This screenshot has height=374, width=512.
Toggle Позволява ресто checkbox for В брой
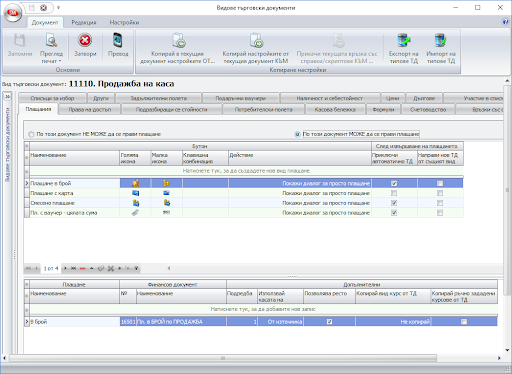pyautogui.click(x=329, y=322)
